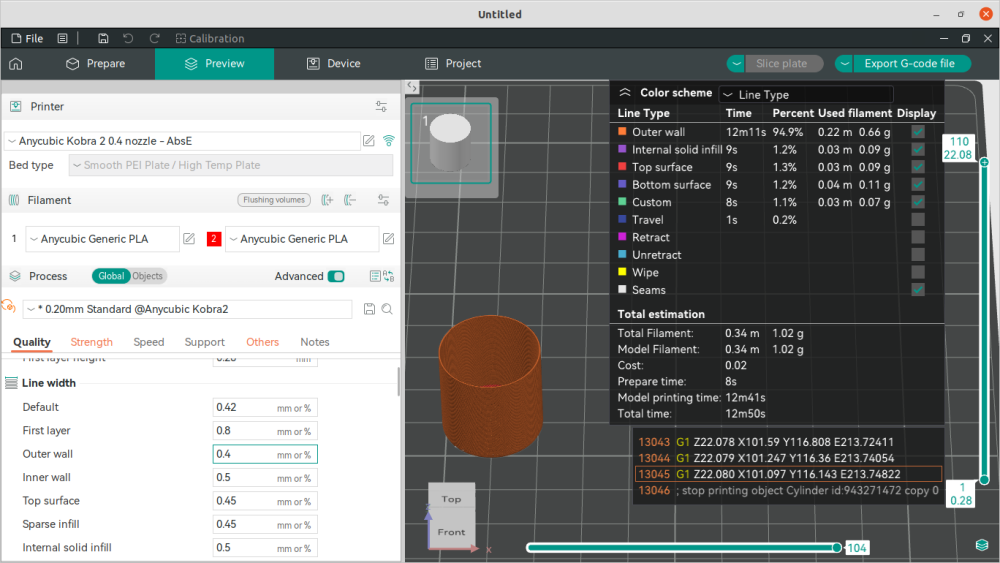
Task: Enable Wipe display checkbox
Action: click(x=918, y=272)
